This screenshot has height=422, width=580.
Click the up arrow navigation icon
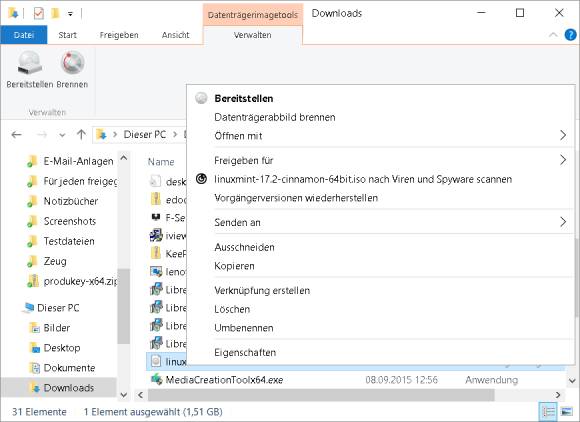point(81,135)
